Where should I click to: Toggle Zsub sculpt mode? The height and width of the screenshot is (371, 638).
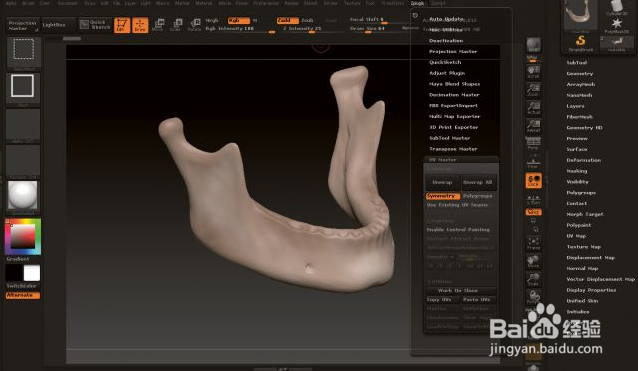click(x=307, y=20)
